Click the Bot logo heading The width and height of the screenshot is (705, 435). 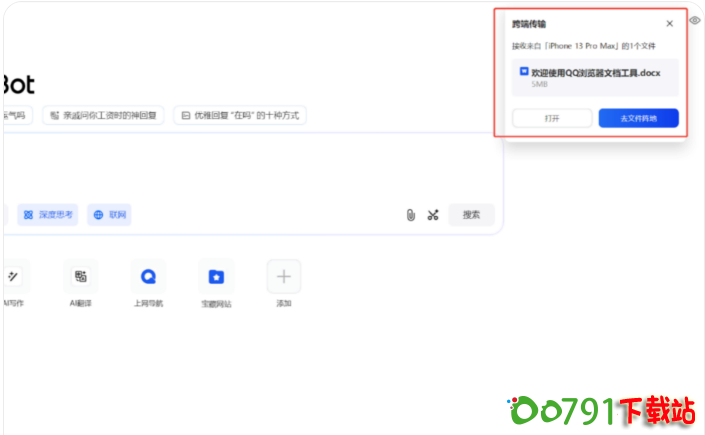18,84
